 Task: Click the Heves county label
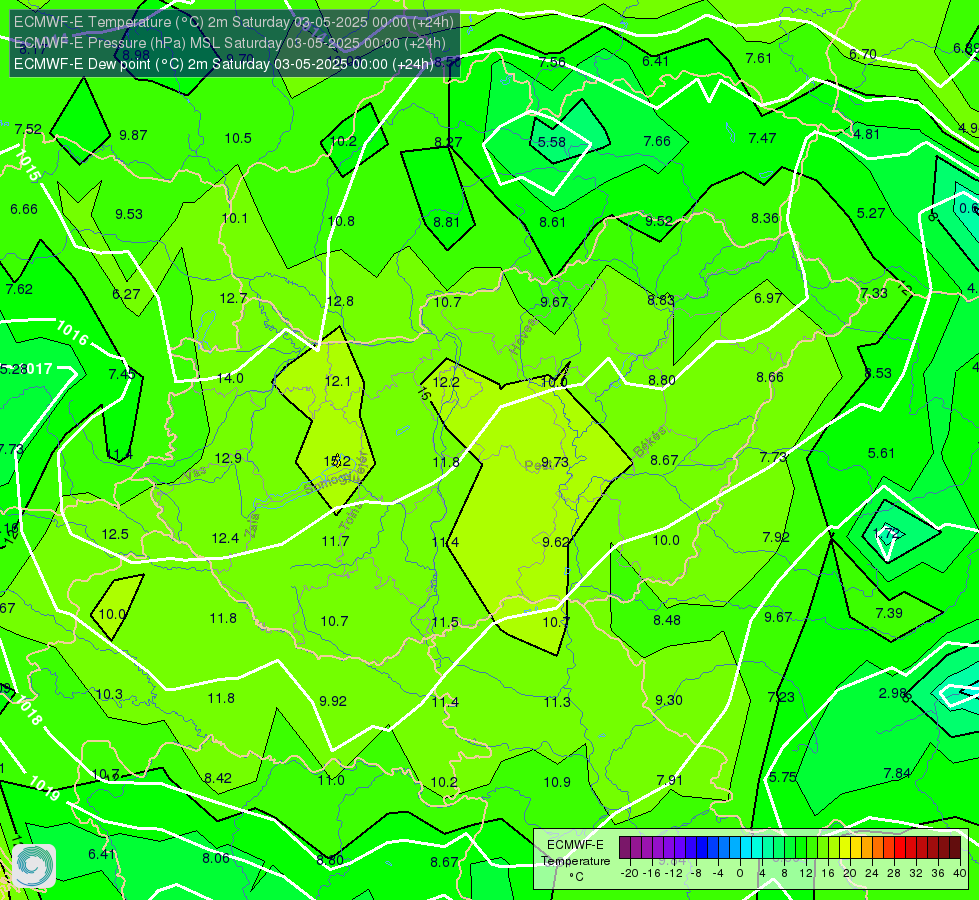523,336
